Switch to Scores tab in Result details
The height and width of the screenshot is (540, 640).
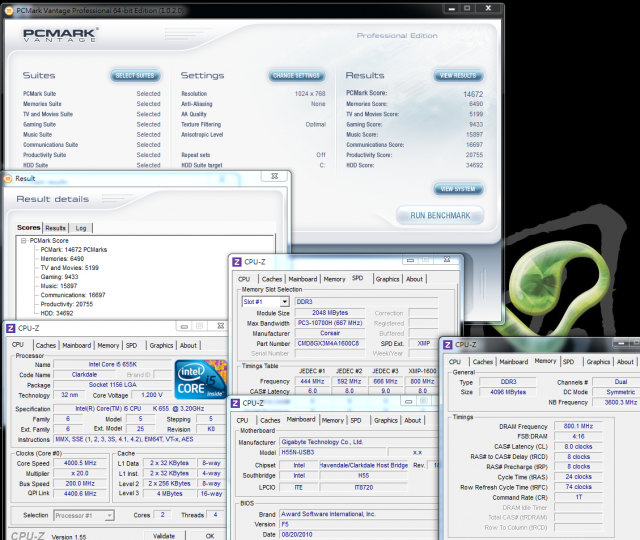tap(29, 228)
